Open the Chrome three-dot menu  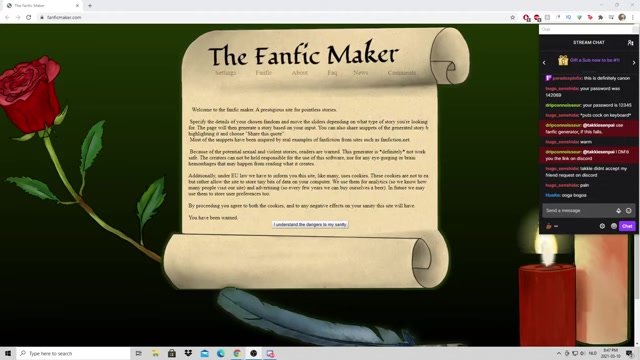pyautogui.click(x=633, y=17)
